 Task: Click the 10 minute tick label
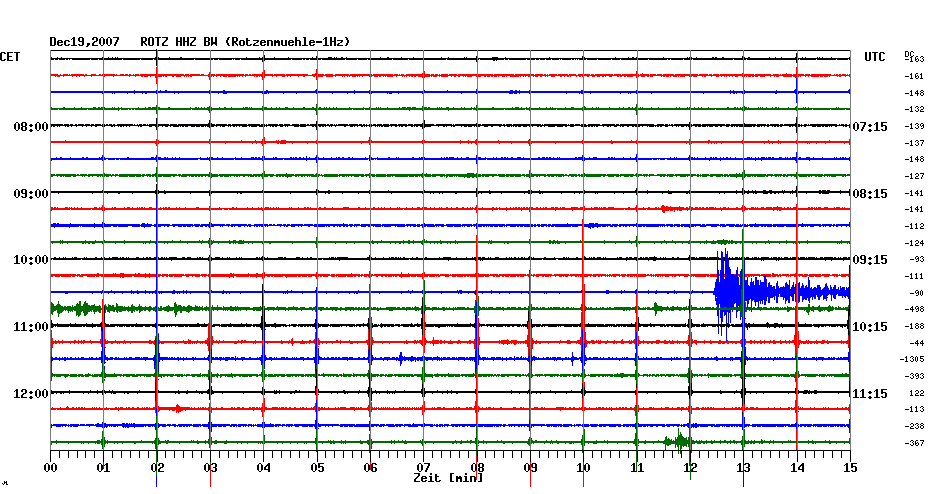coord(584,468)
